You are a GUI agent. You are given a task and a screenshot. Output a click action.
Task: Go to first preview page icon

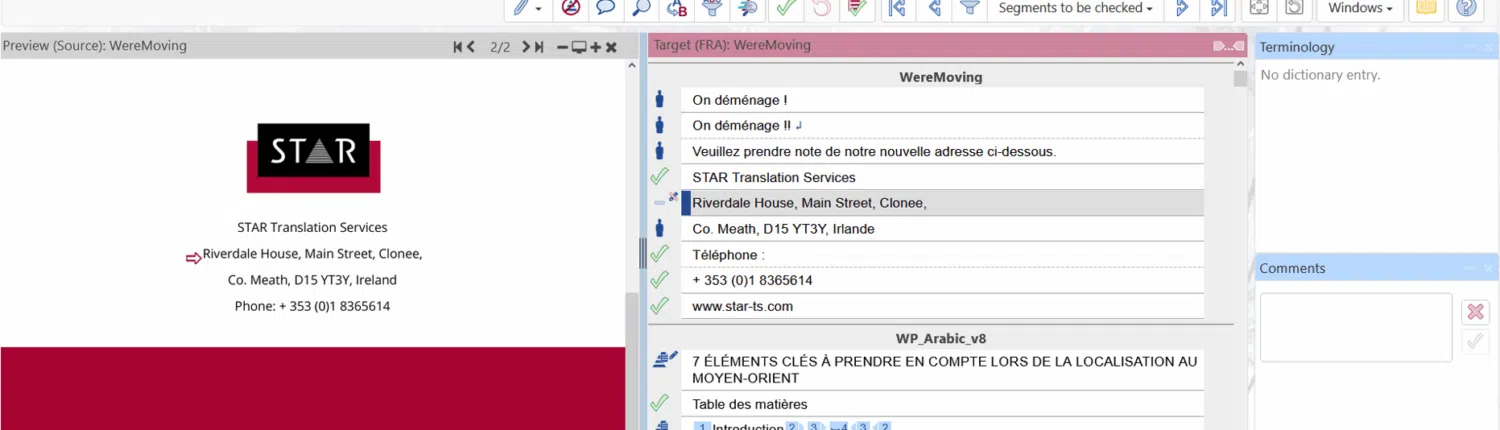pyautogui.click(x=458, y=46)
